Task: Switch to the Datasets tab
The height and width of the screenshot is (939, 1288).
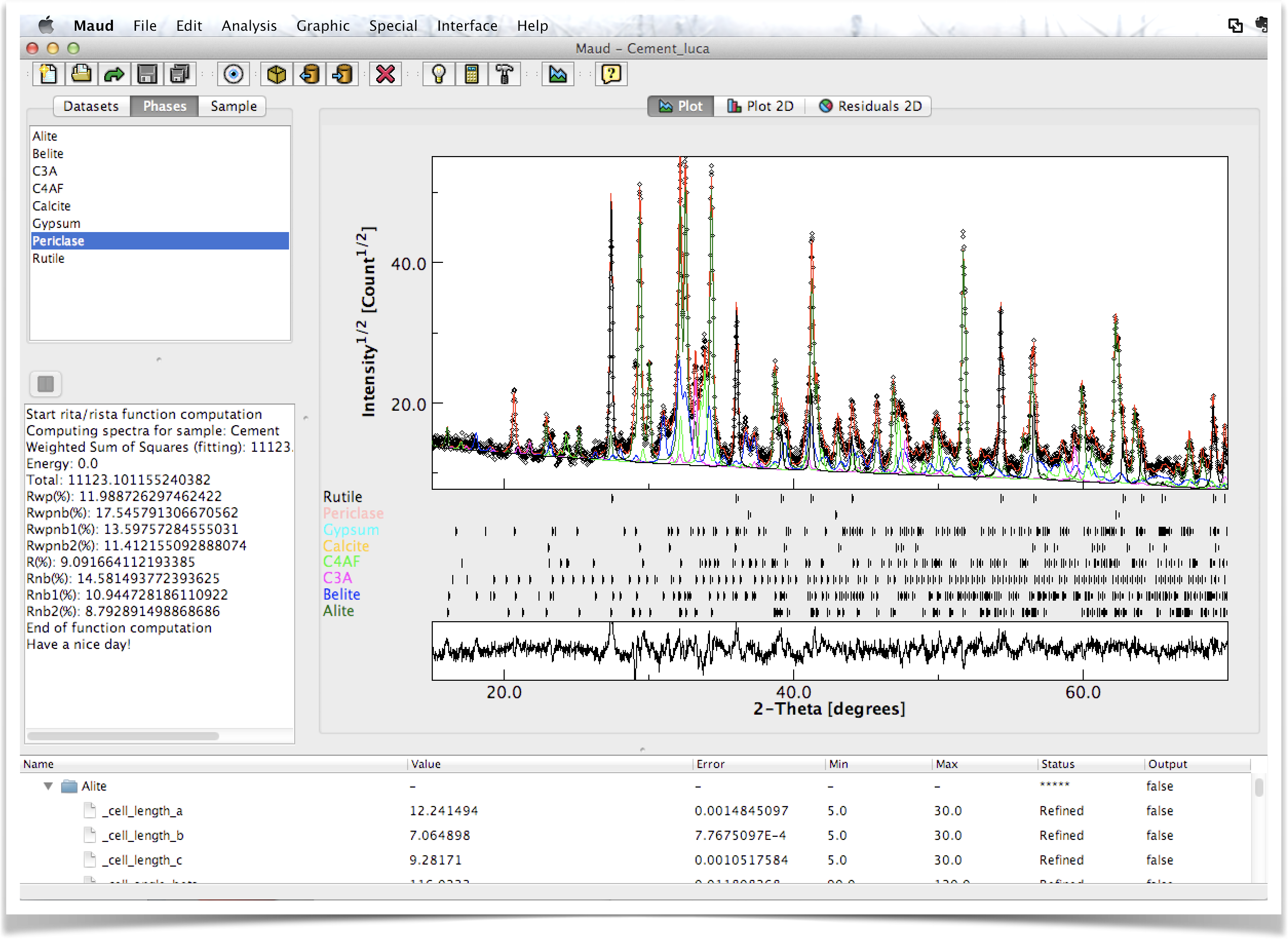Action: coord(91,106)
